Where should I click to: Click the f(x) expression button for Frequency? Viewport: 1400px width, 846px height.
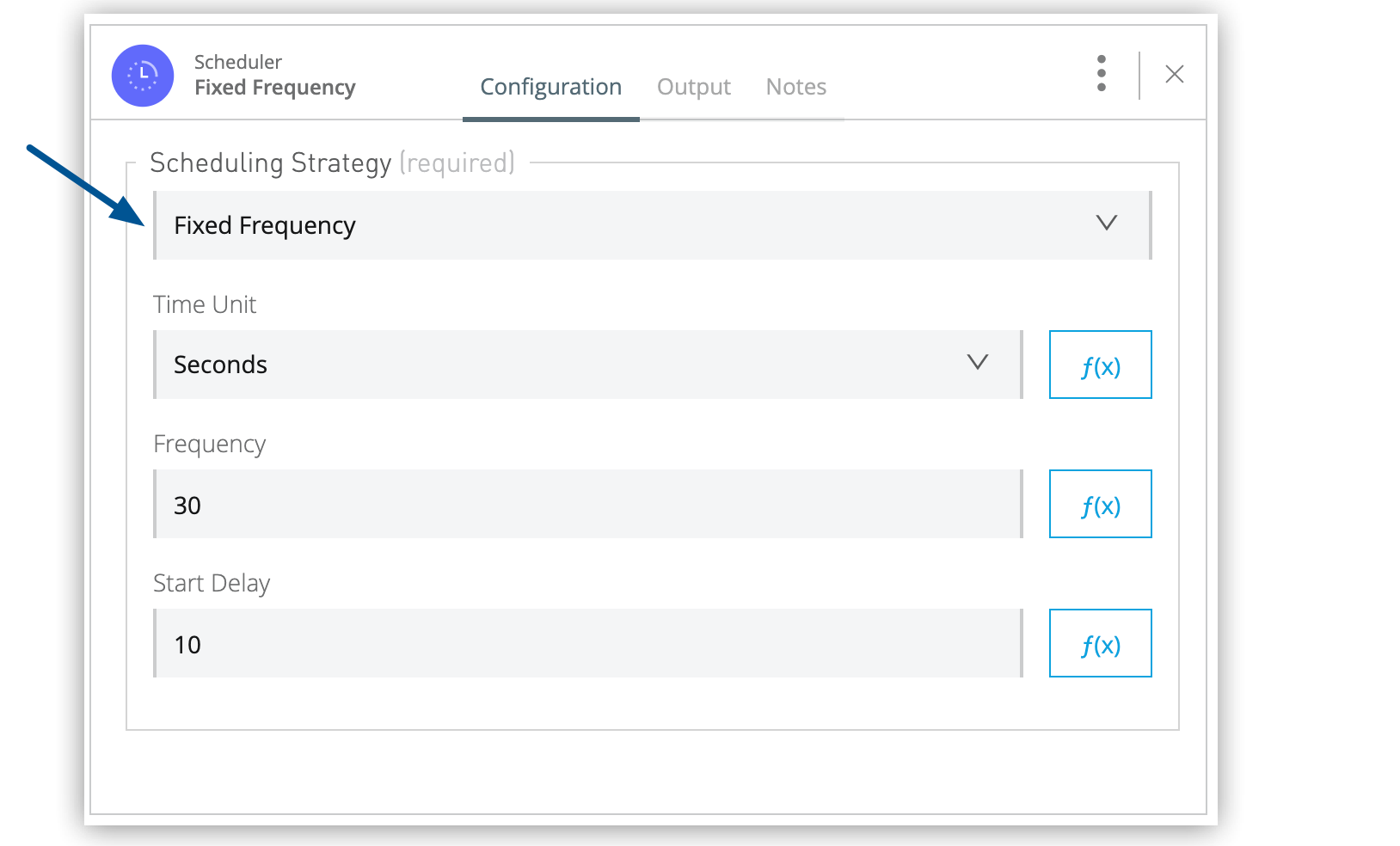tap(1101, 504)
